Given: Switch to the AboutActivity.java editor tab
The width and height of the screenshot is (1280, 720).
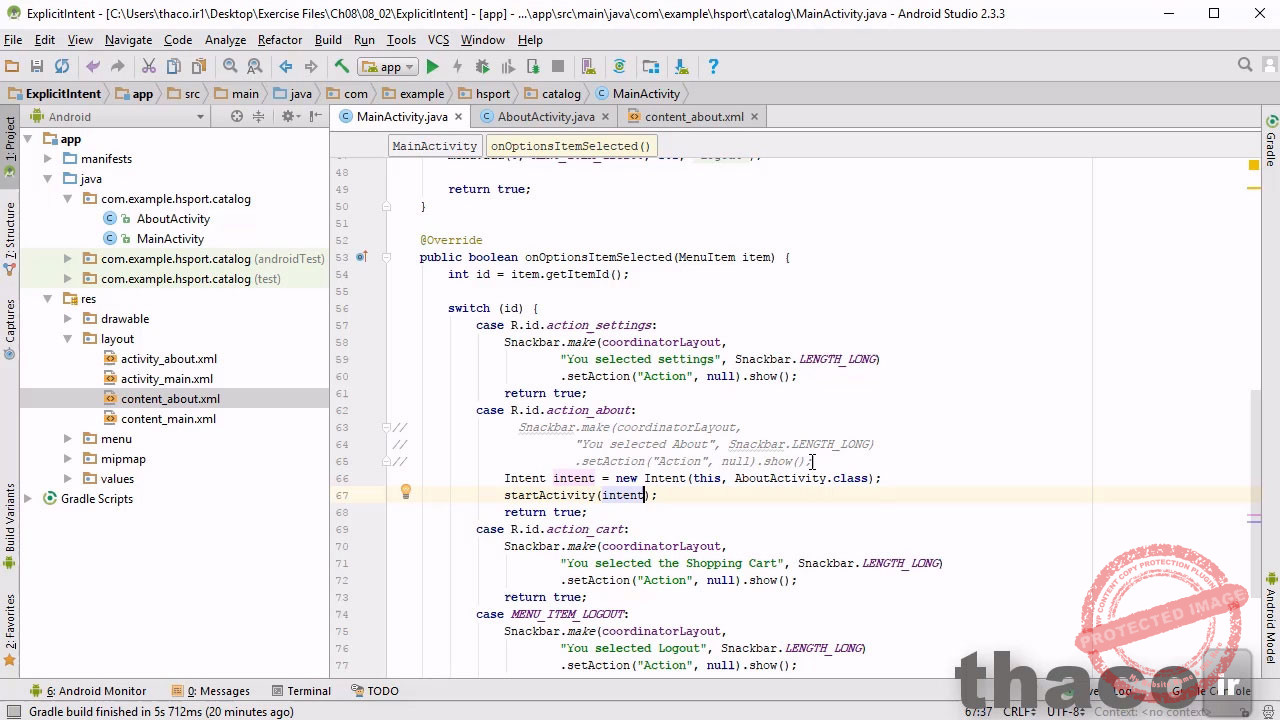Looking at the screenshot, I should (545, 117).
